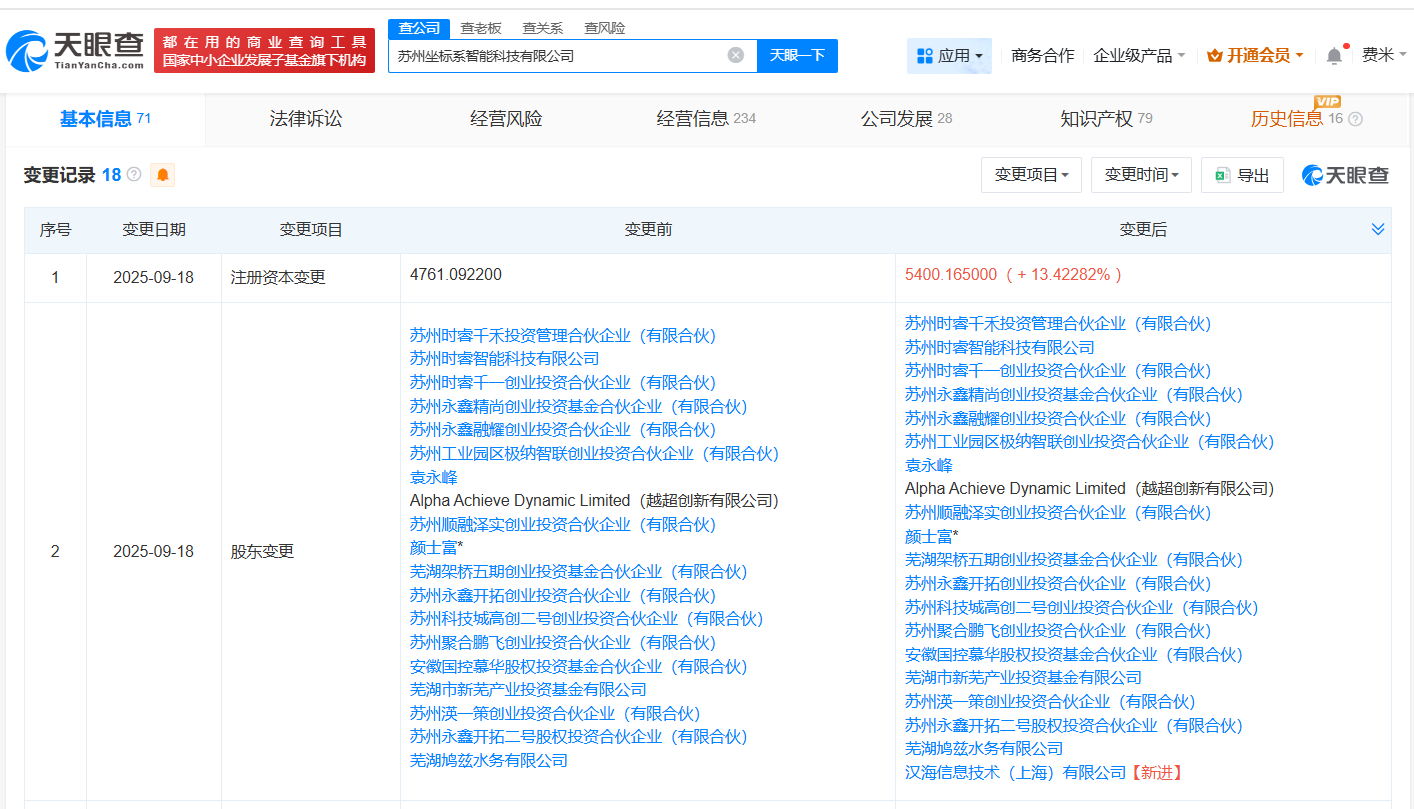
Task: Click the orange change-record alert bell
Action: 163,175
